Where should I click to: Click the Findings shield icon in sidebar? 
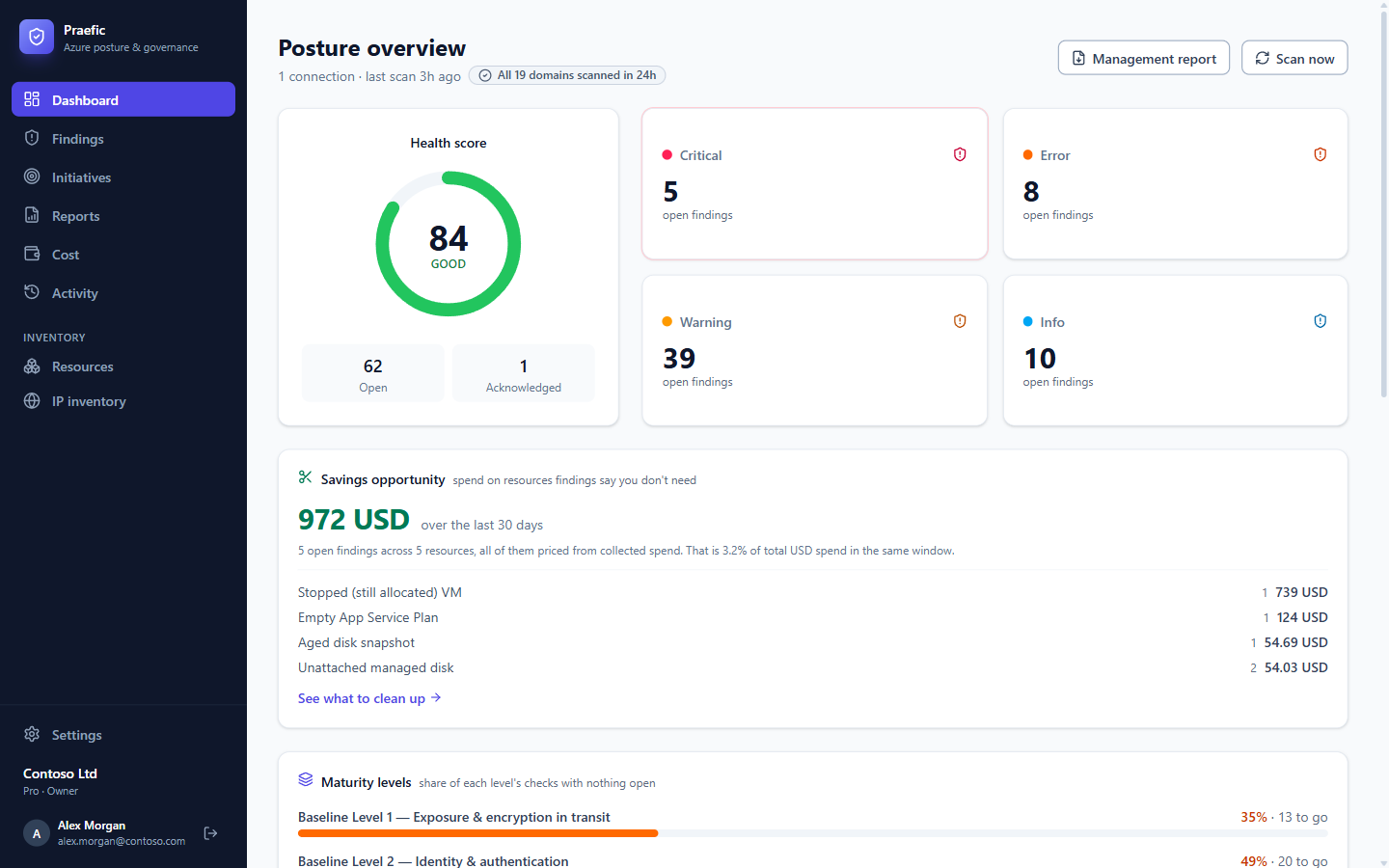click(x=32, y=138)
